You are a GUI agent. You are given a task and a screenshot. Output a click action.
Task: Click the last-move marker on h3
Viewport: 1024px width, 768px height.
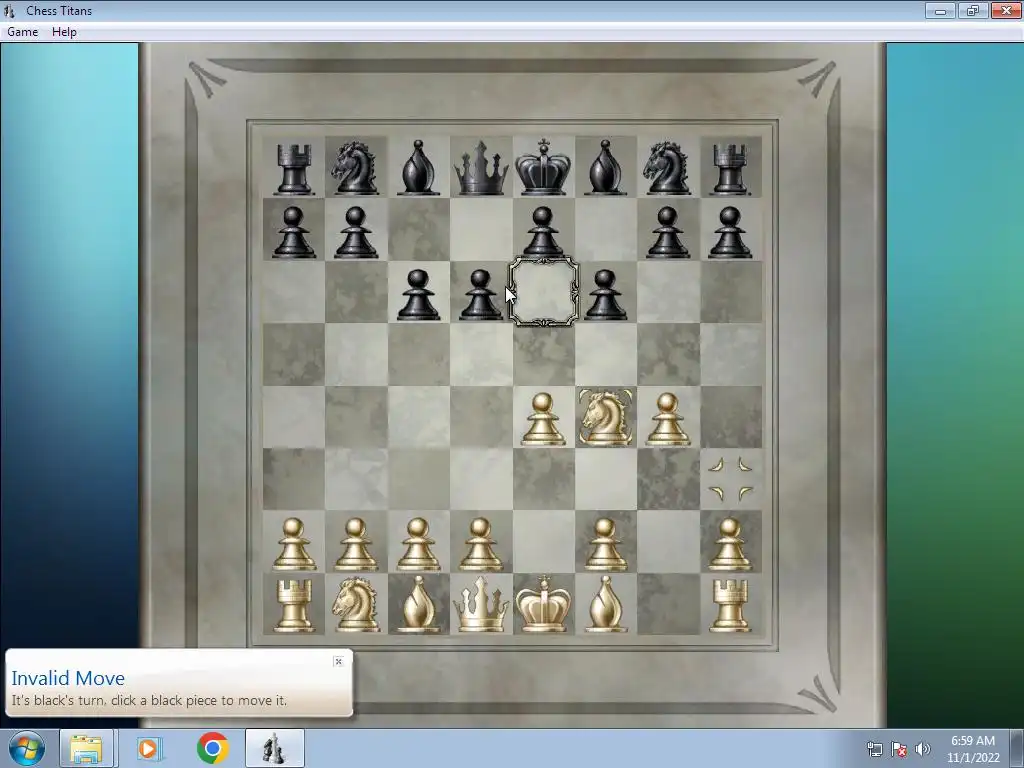pyautogui.click(x=731, y=479)
